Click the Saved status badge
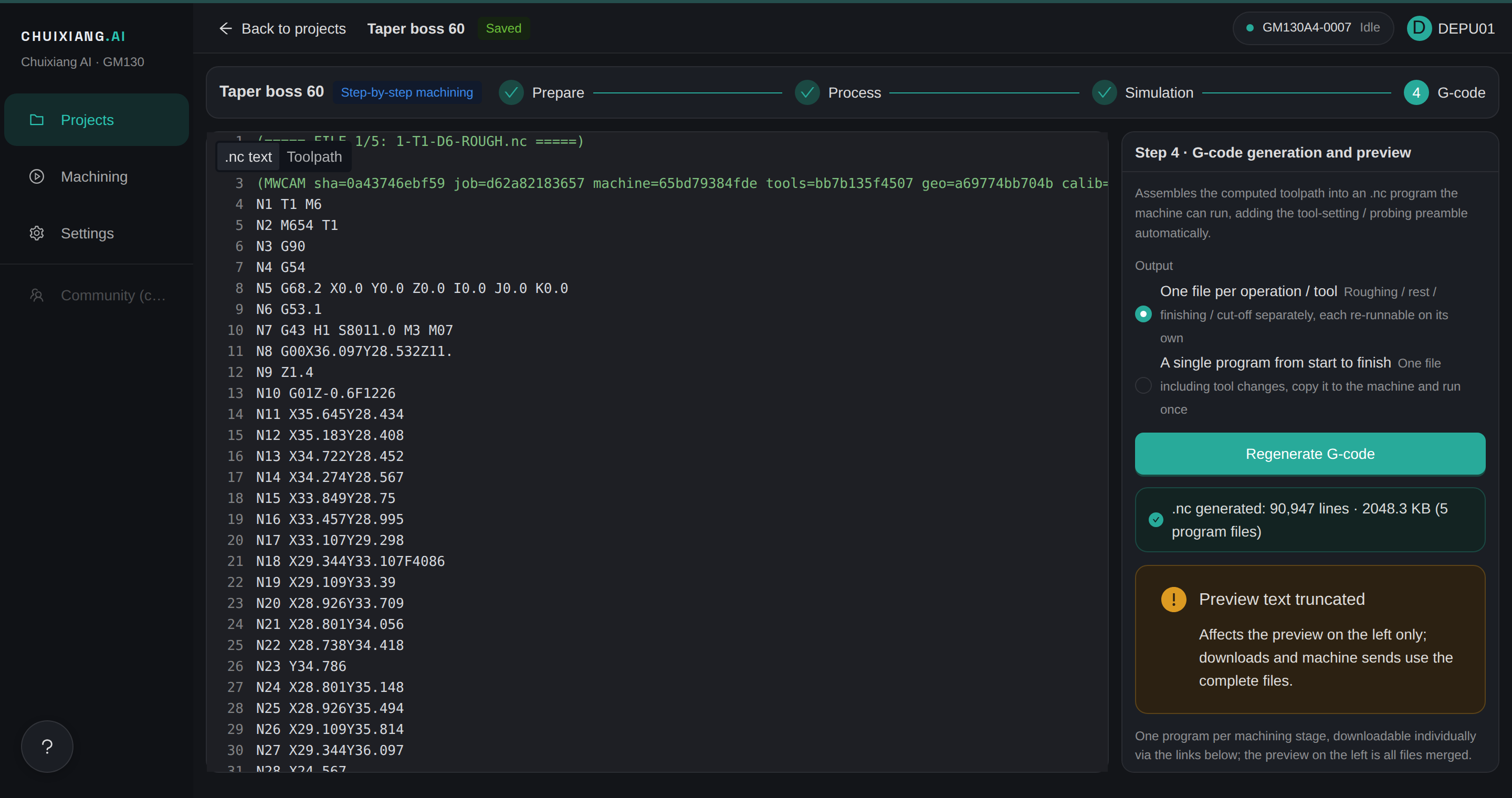This screenshot has height=798, width=1512. coord(503,28)
